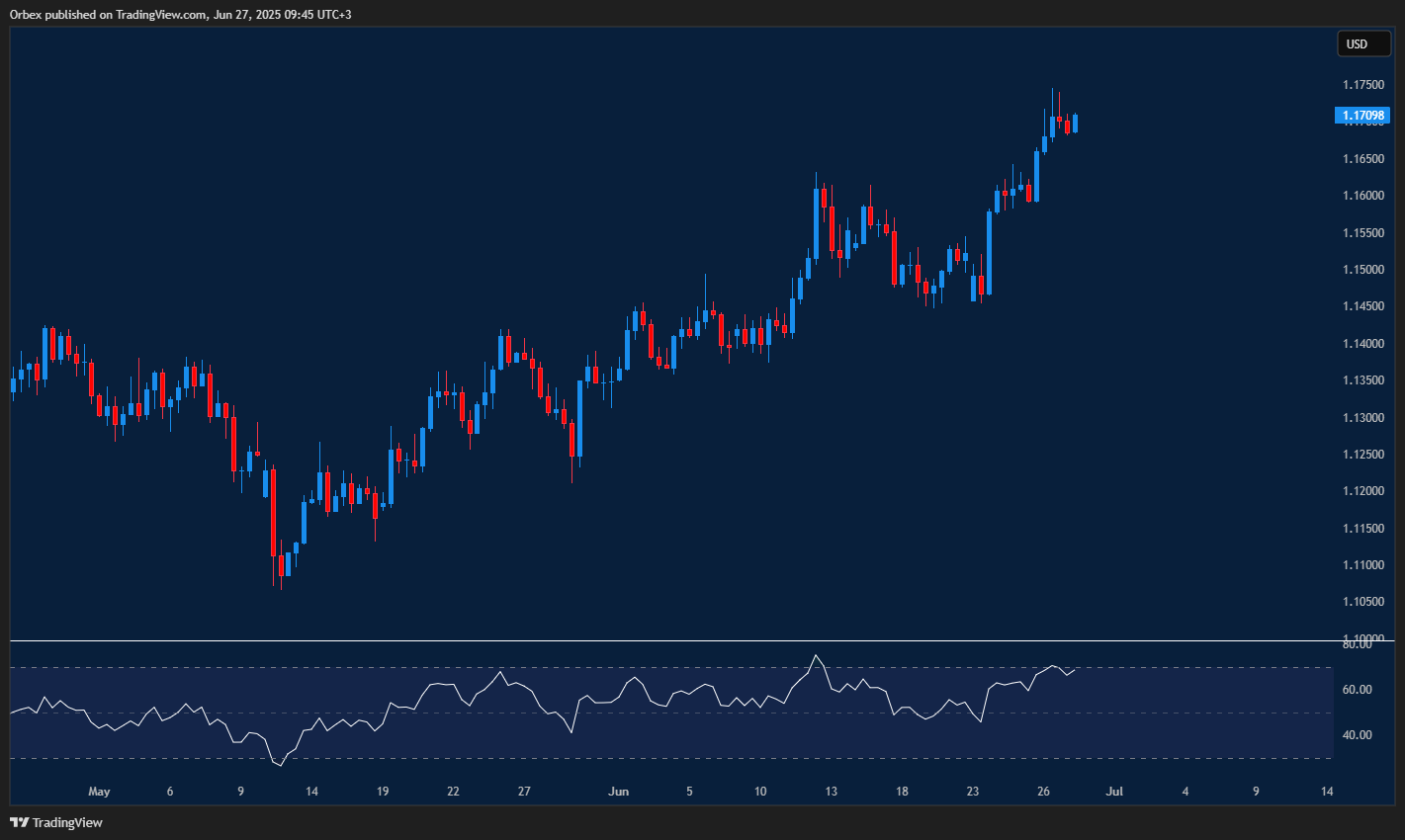Viewport: 1405px width, 840px height.
Task: Click the 60.00 RSI gridline label
Action: (1357, 689)
